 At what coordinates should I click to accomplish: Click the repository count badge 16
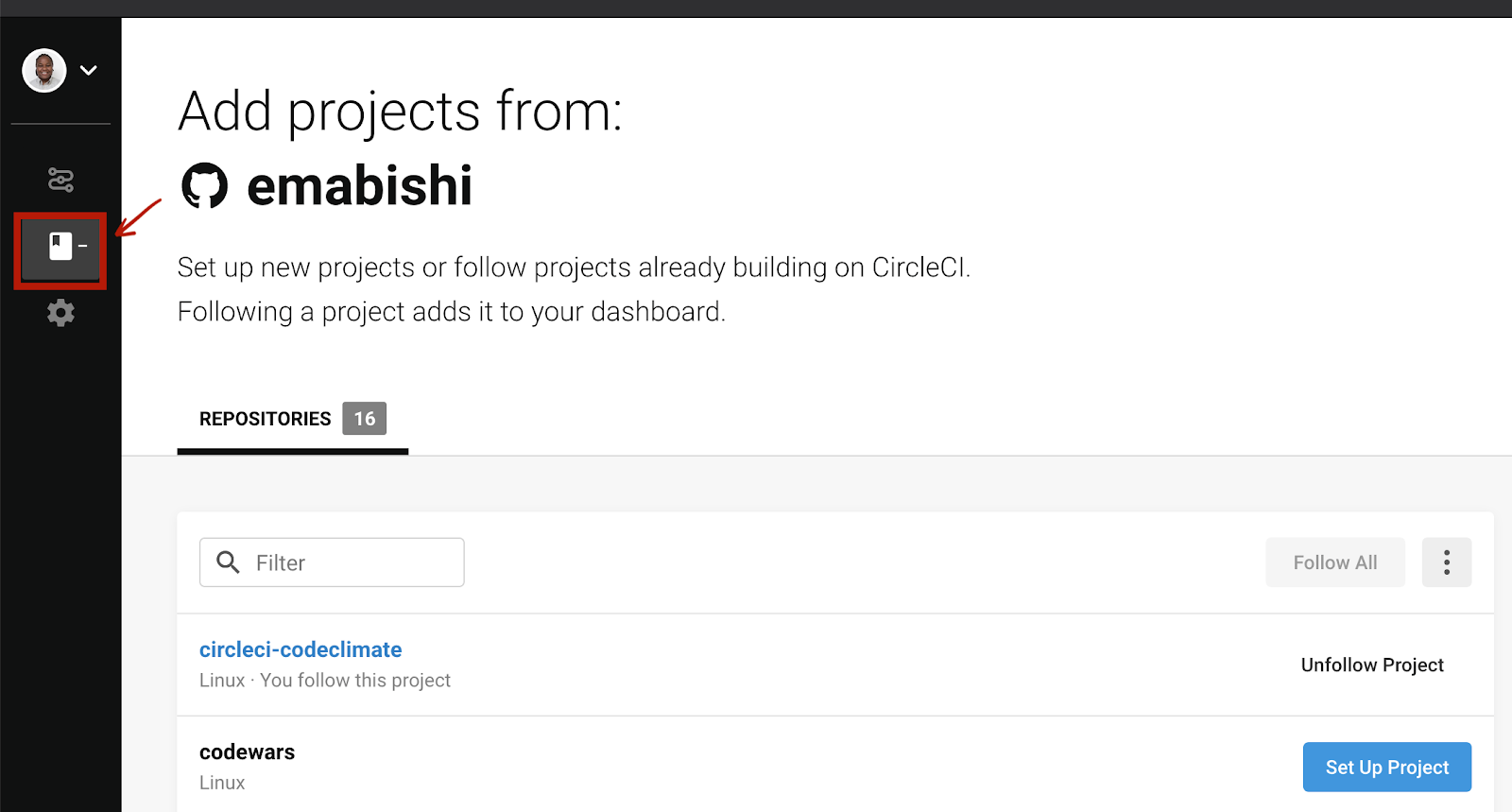364,419
